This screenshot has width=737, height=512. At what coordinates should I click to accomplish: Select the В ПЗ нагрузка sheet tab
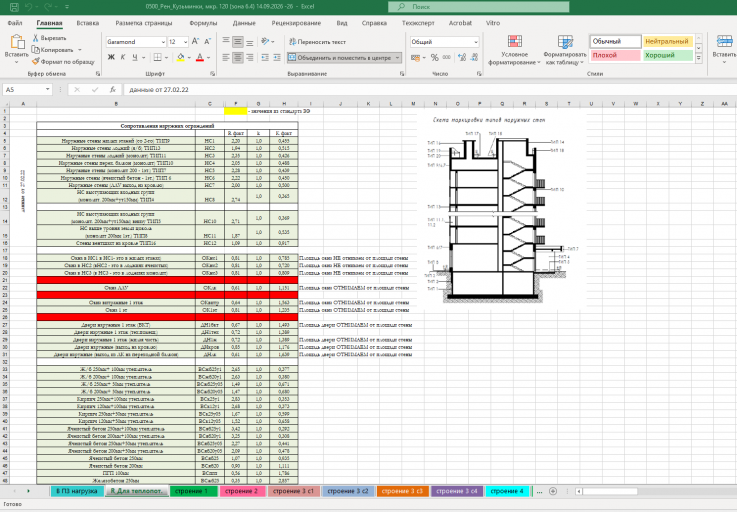click(x=77, y=491)
